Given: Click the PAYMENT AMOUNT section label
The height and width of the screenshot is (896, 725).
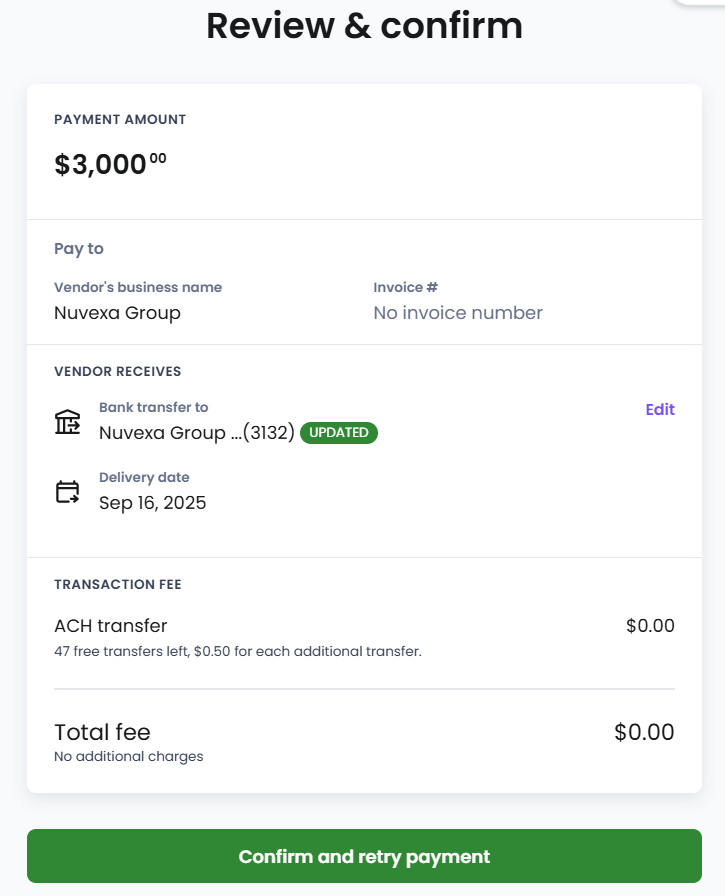Looking at the screenshot, I should [120, 119].
